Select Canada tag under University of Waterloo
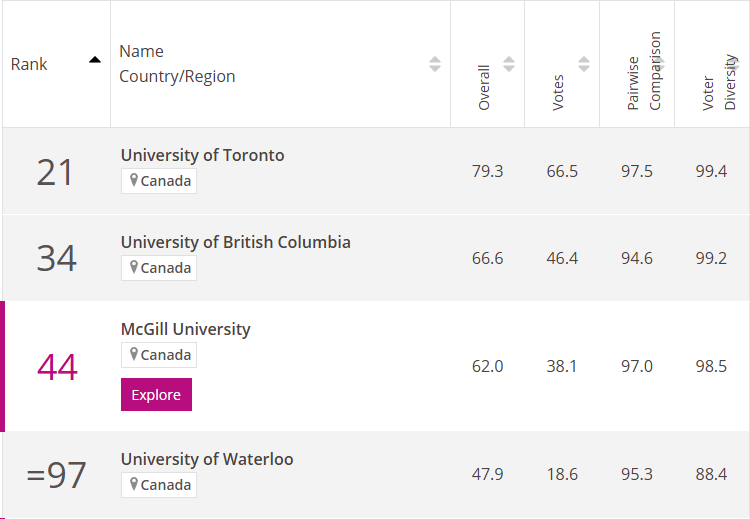Image resolution: width=750 pixels, height=519 pixels. [159, 485]
